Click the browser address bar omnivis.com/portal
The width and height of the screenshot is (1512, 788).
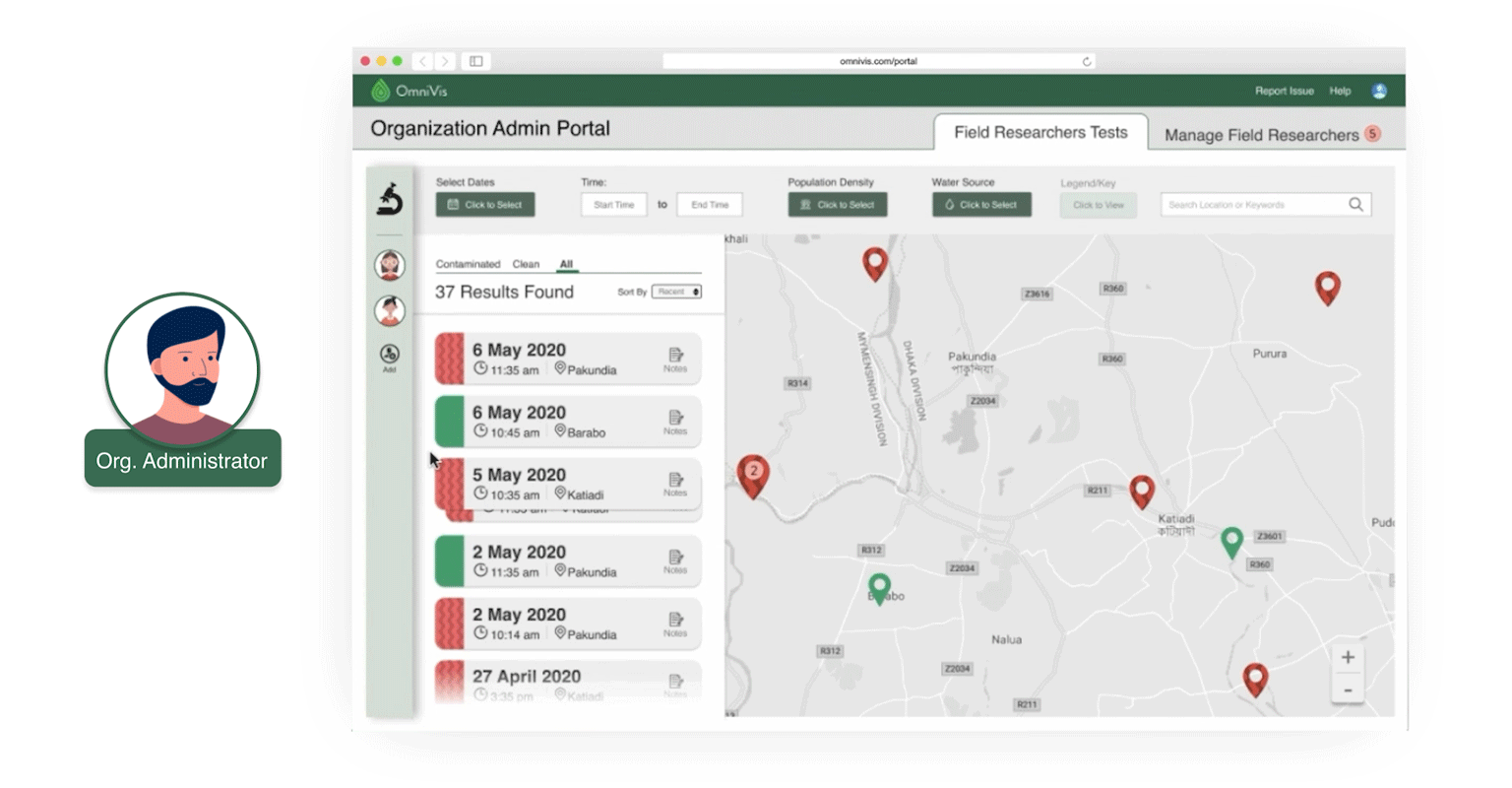(x=878, y=61)
